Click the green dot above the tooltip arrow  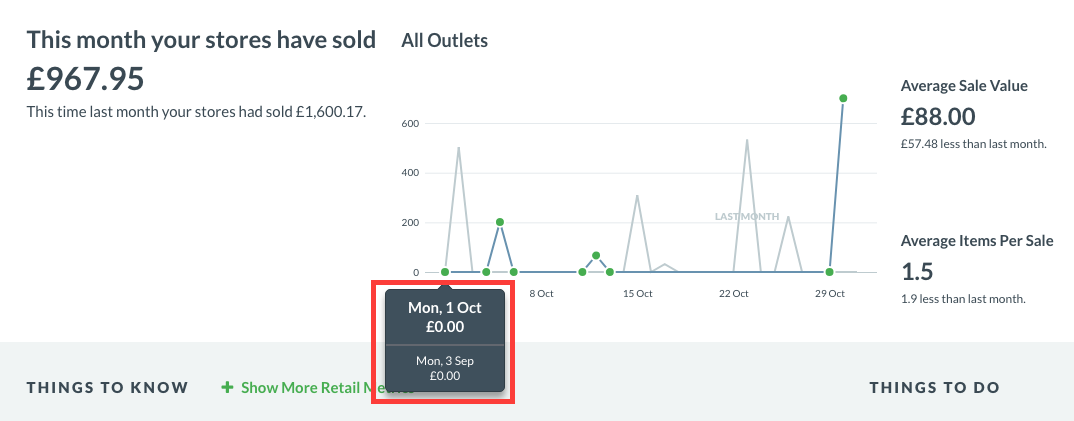click(x=445, y=272)
